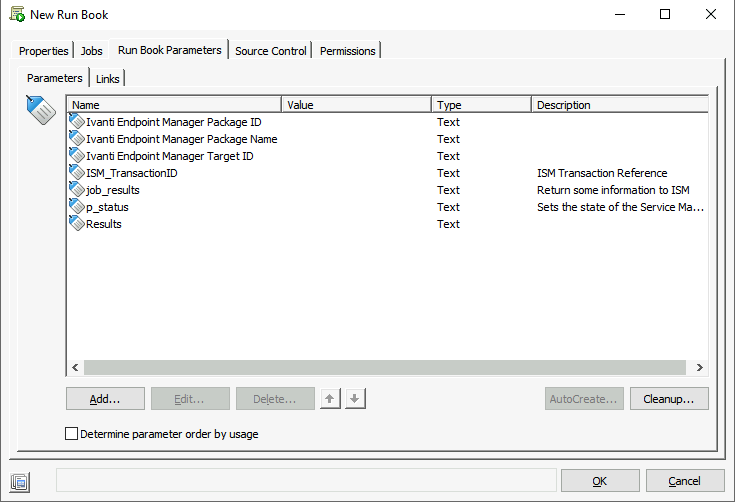Click the horizontal scrollbar left arrow
Screen dimensions: 736x502
[75, 367]
